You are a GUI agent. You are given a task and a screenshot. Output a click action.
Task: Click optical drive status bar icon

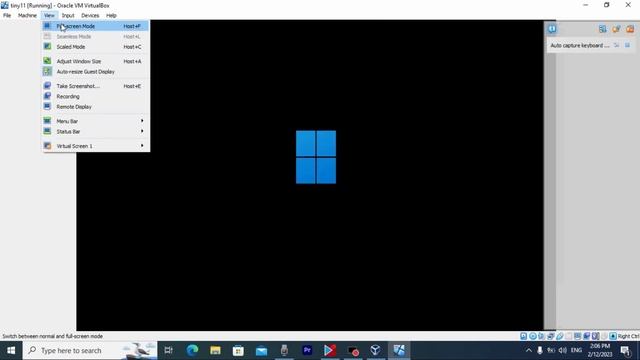tap(533, 336)
